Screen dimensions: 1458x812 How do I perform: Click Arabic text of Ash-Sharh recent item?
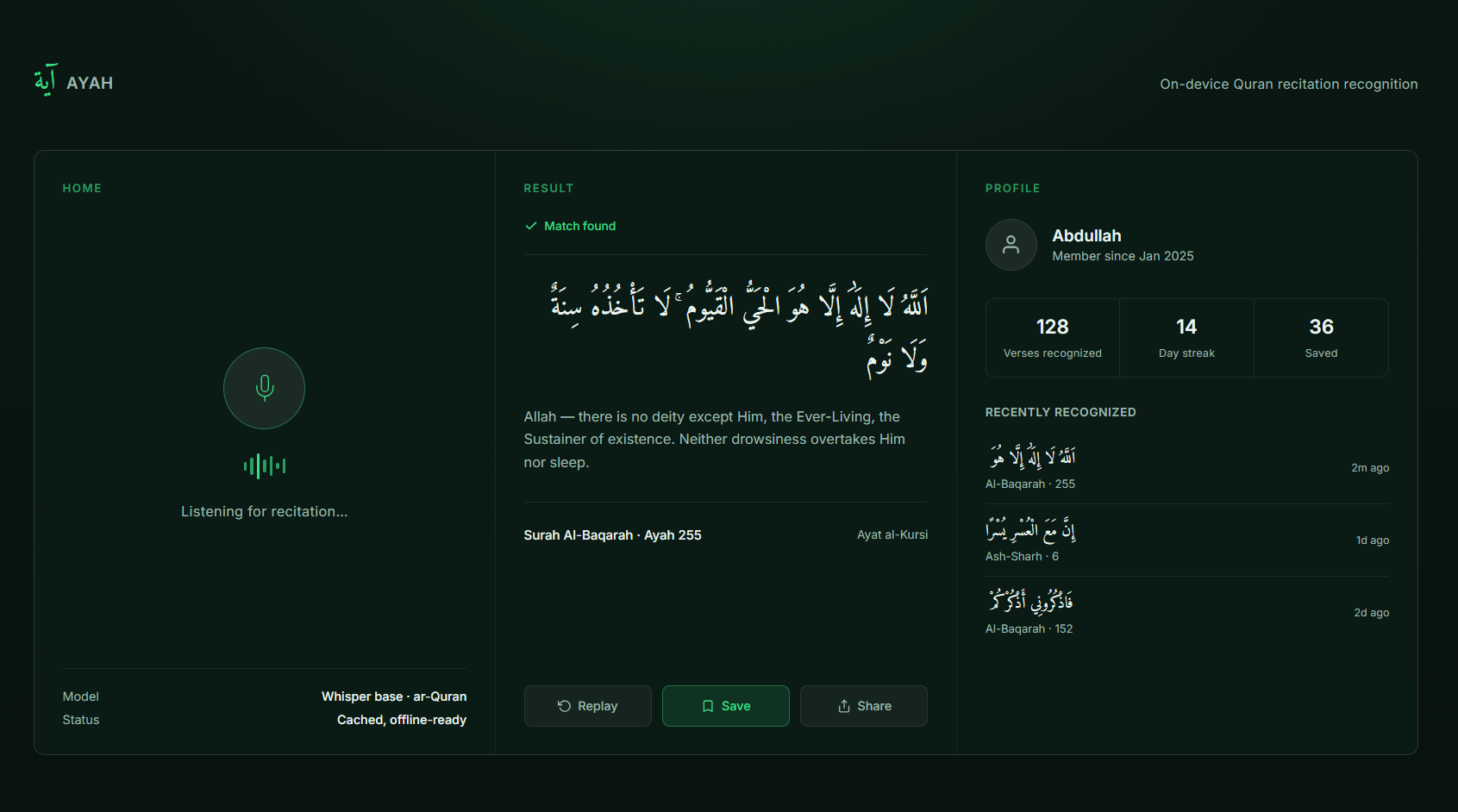coord(1030,528)
